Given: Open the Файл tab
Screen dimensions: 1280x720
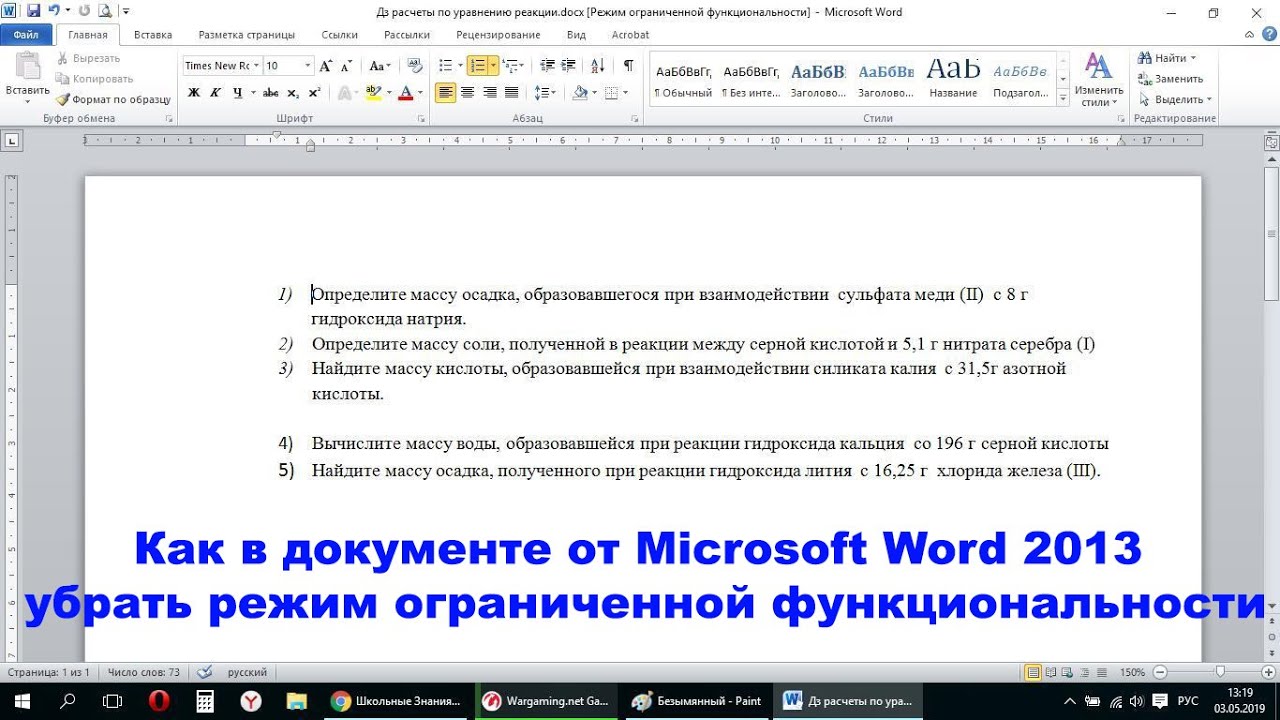Looking at the screenshot, I should 26,35.
